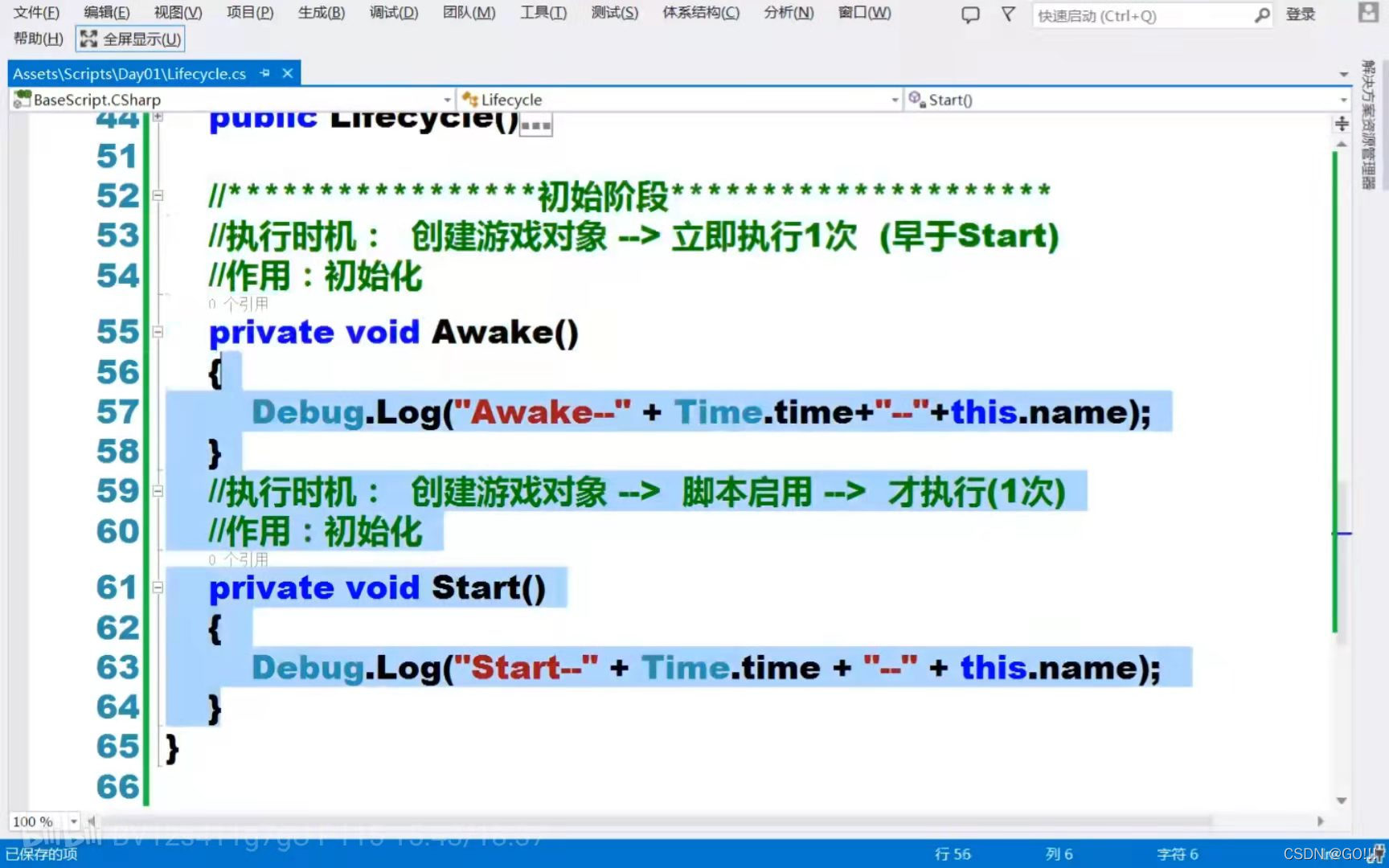1389x868 pixels.
Task: Open the document tab list dropdown arrow
Action: tap(1344, 74)
